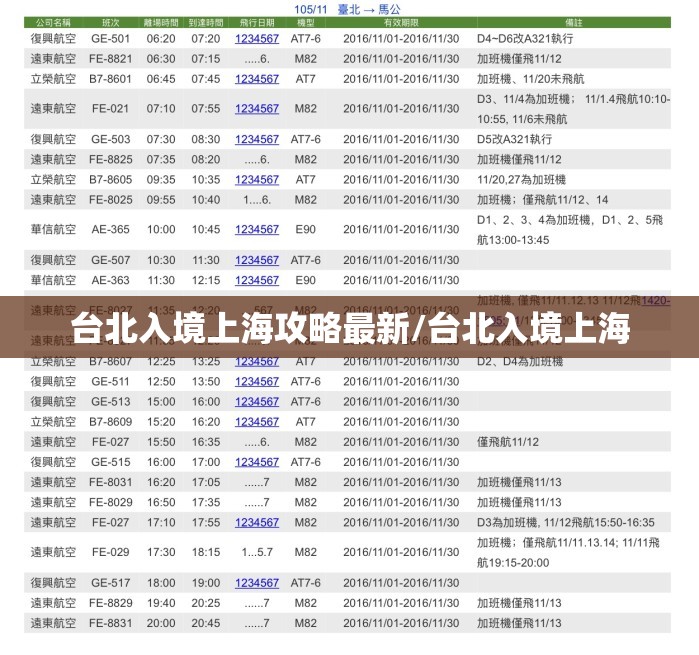Image resolution: width=699 pixels, height=655 pixels.
Task: Select flight number B7-8609
Action: [111, 422]
